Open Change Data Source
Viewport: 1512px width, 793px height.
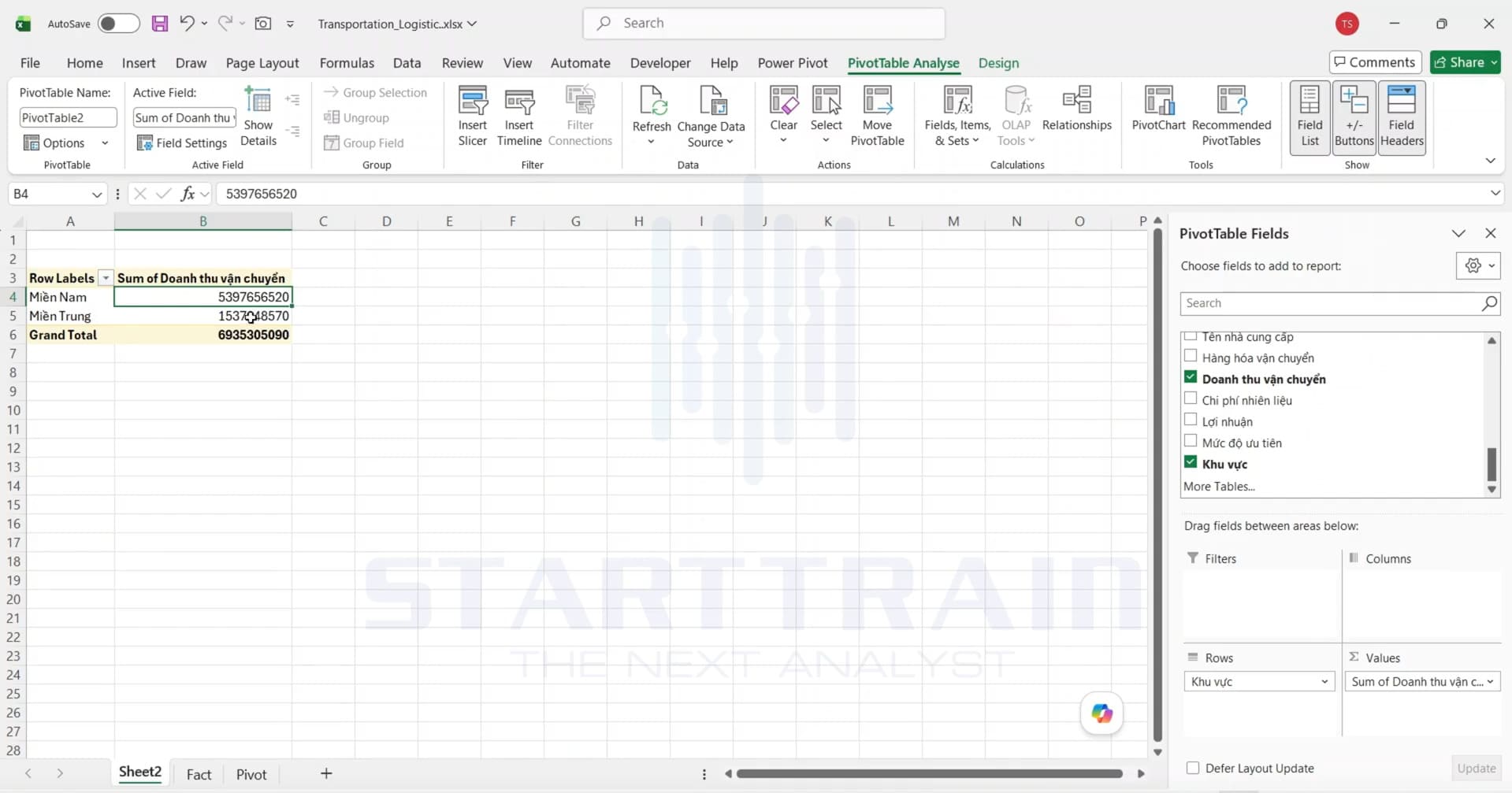(x=711, y=117)
